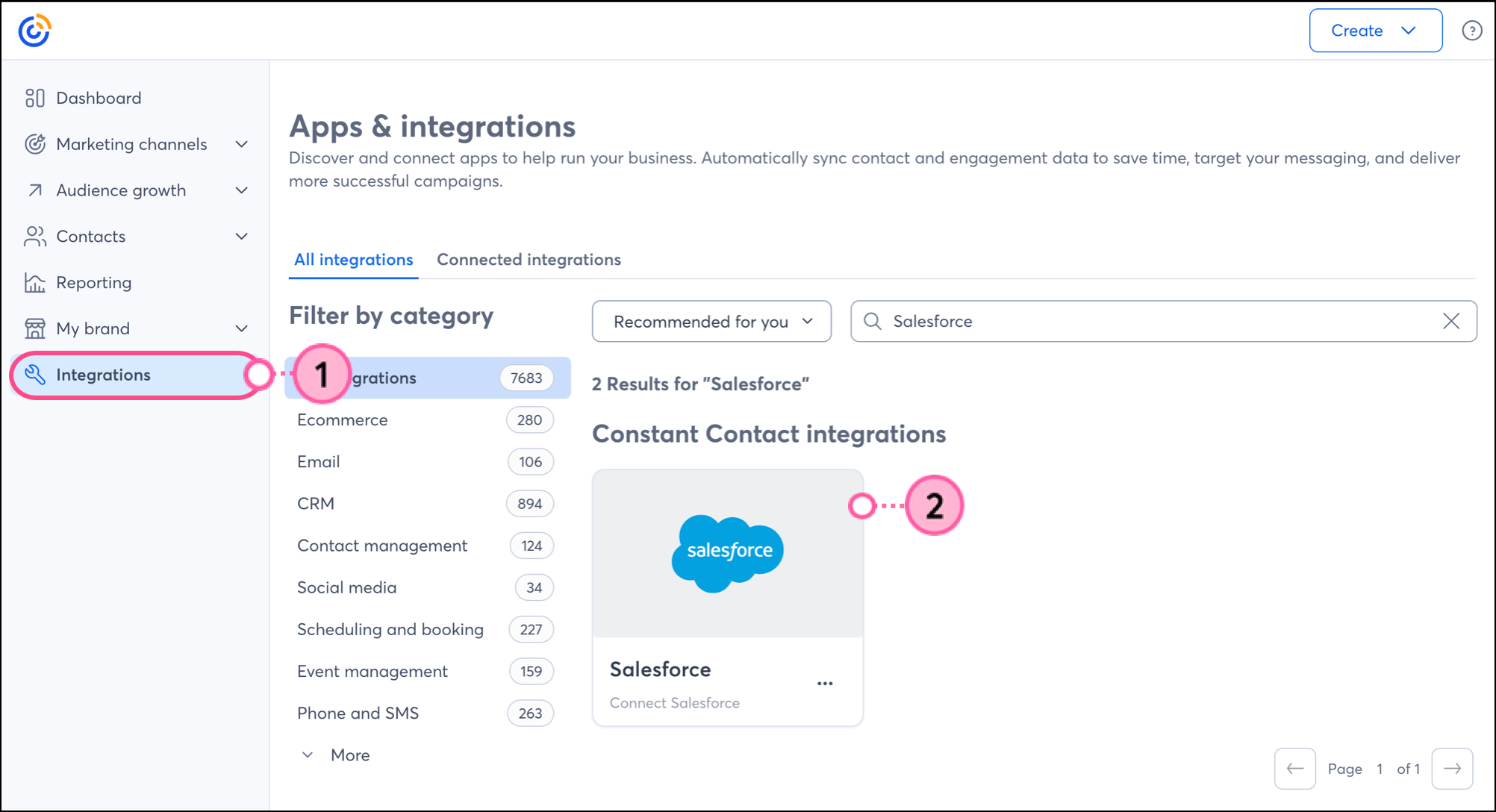1496x812 pixels.
Task: Click the 7683 integrations count badge
Action: tap(526, 378)
